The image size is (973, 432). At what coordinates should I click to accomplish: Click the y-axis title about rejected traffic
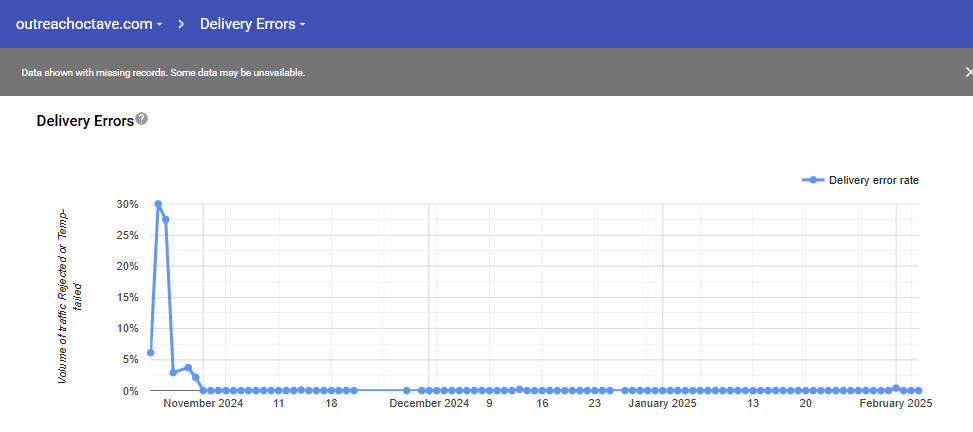(68, 296)
